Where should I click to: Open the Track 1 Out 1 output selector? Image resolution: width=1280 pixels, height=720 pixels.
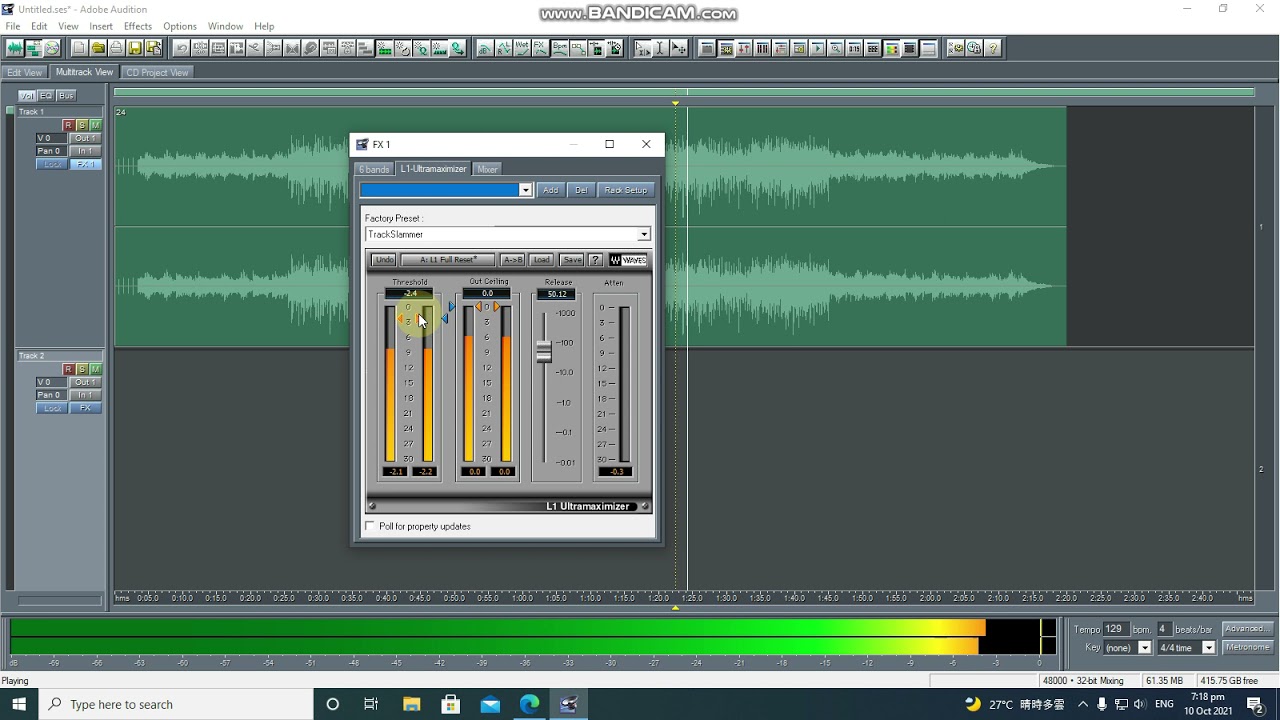click(x=86, y=138)
